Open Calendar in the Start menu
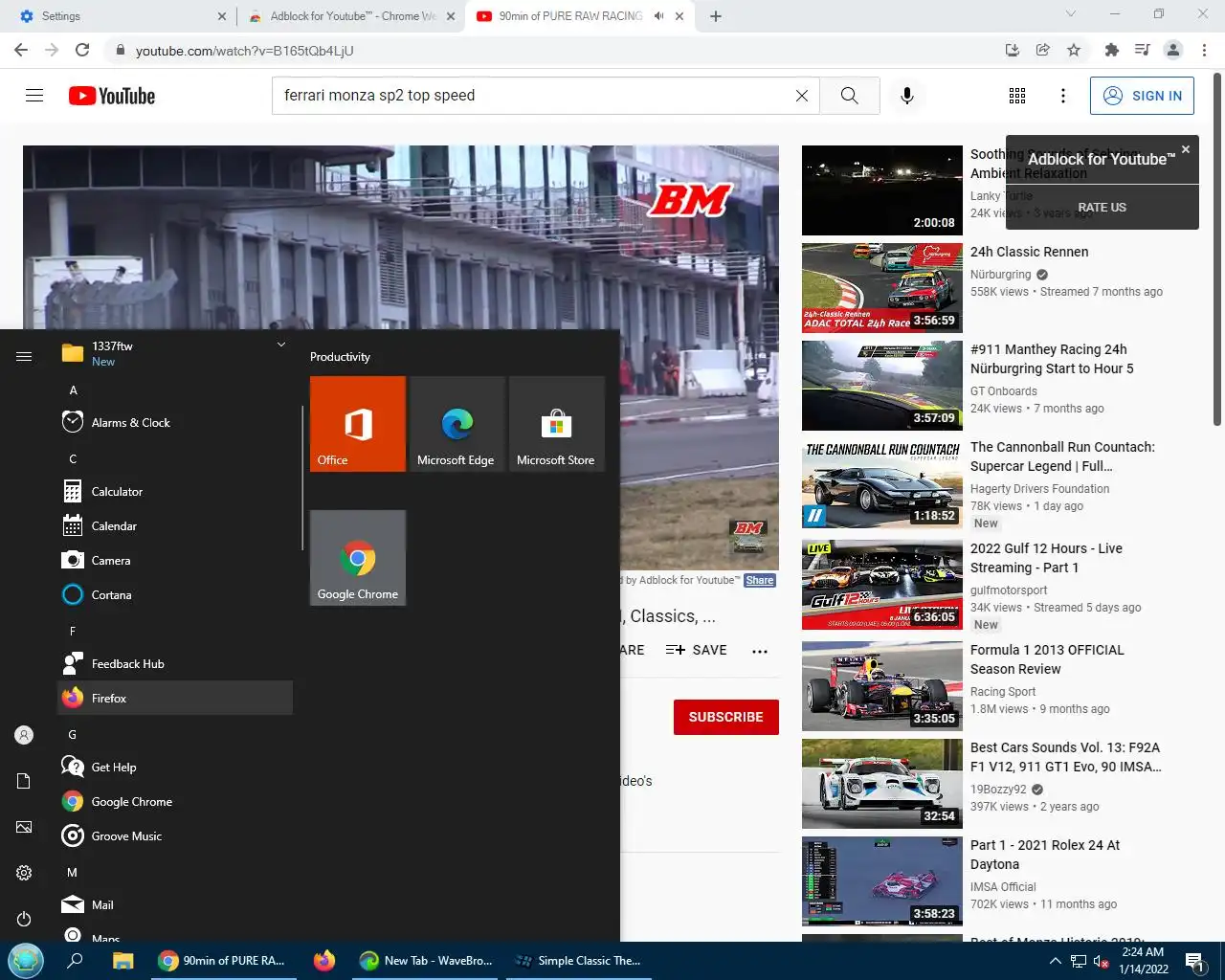The image size is (1225, 980). (x=175, y=525)
